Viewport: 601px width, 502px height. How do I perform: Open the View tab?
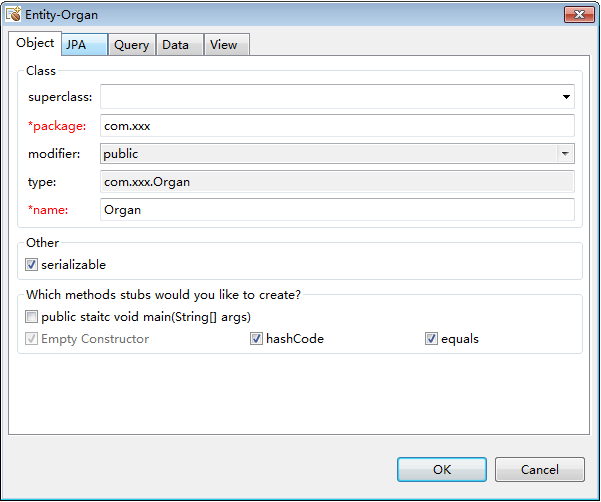(x=227, y=45)
